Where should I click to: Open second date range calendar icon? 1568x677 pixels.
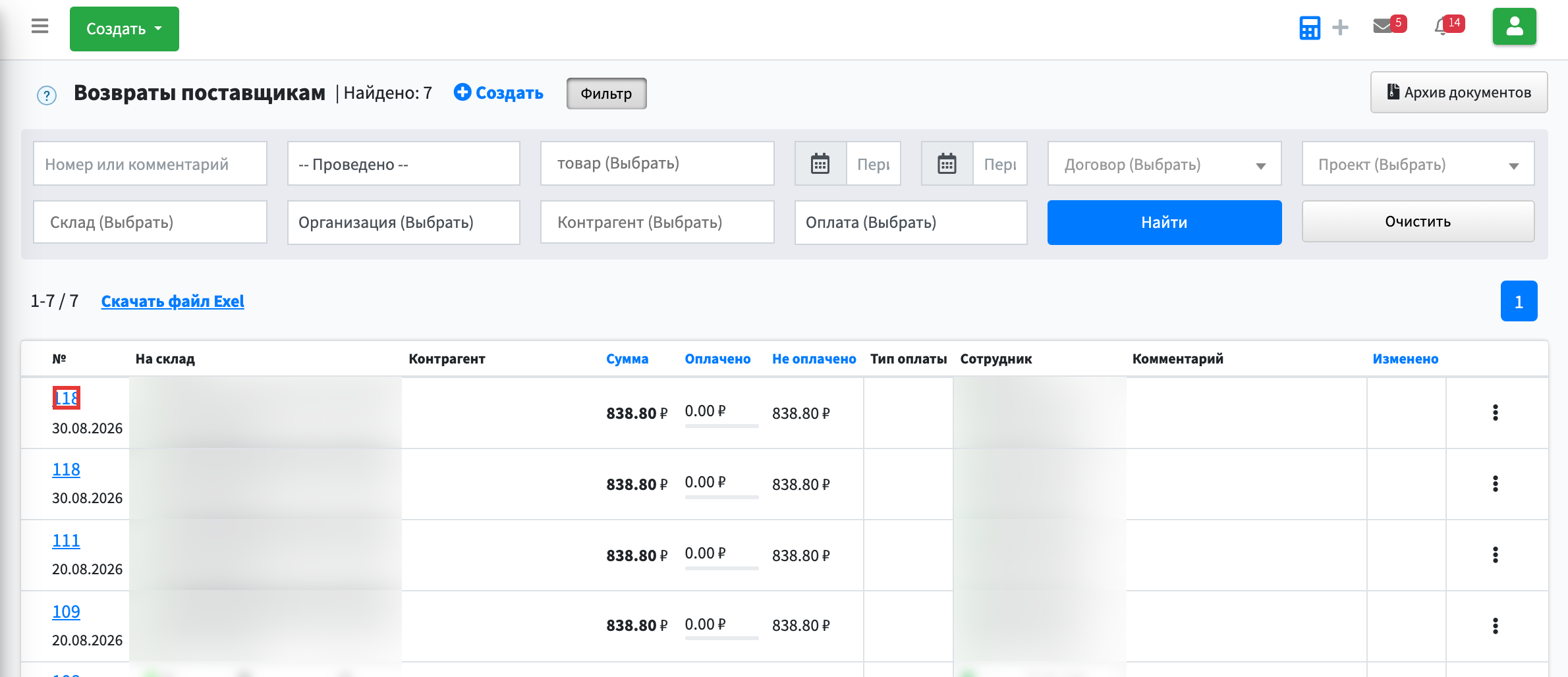947,163
